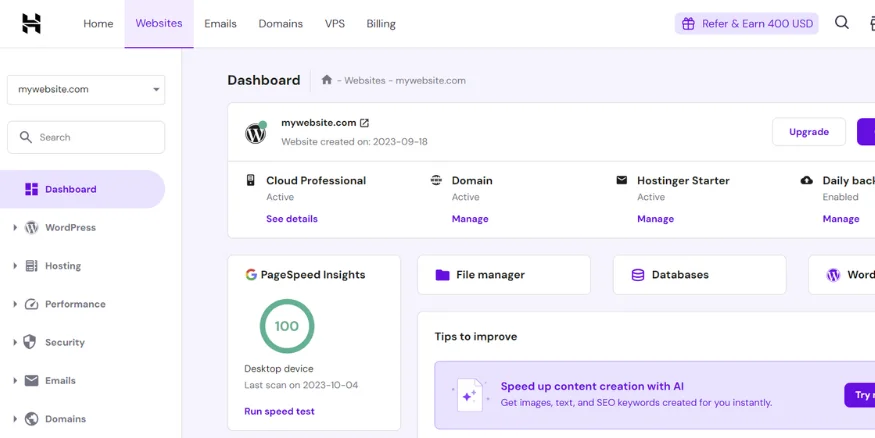This screenshot has height=438, width=875.
Task: Open mywebsite.com external link icon
Action: (364, 123)
